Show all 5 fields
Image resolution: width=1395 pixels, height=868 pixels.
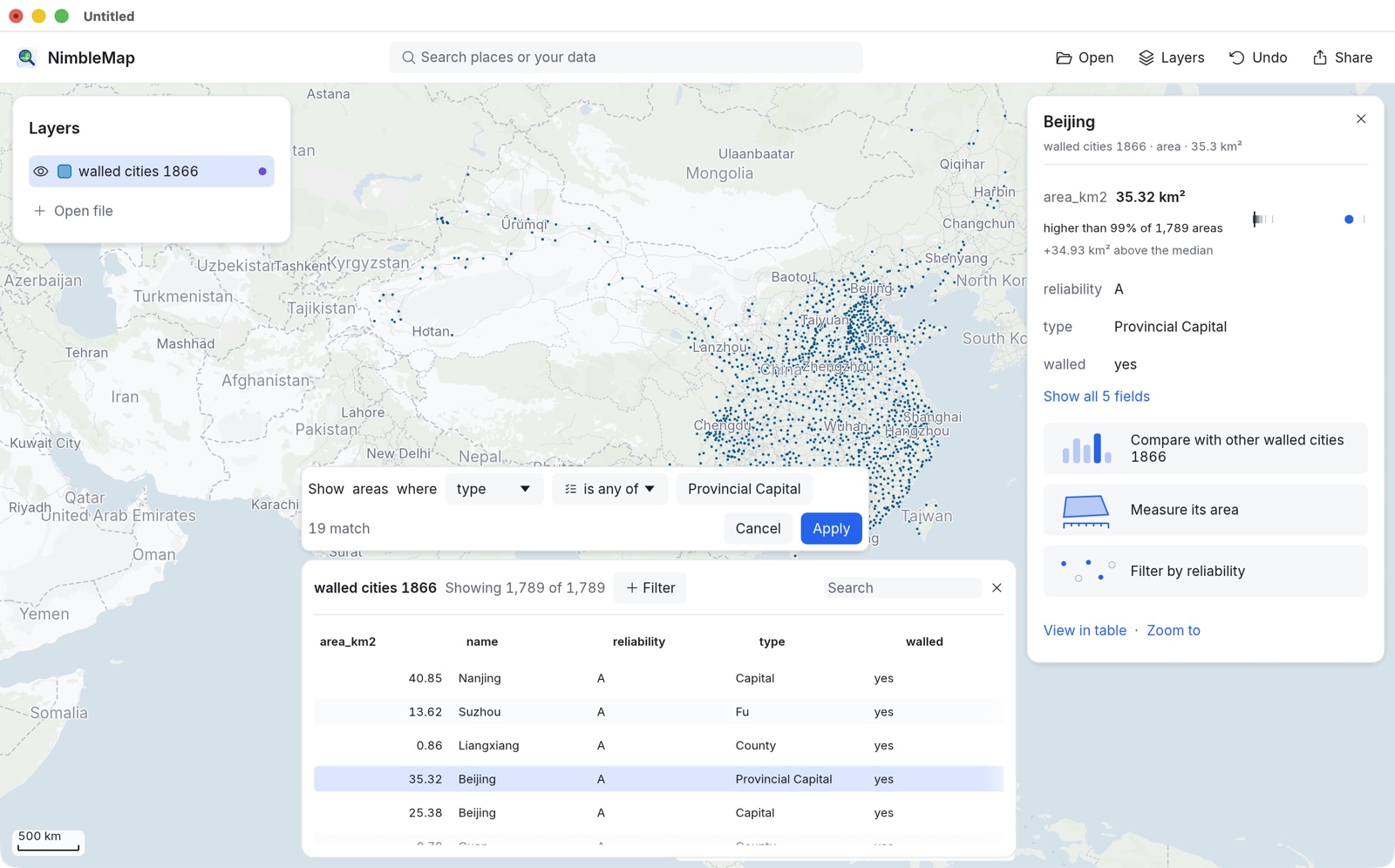(x=1097, y=397)
